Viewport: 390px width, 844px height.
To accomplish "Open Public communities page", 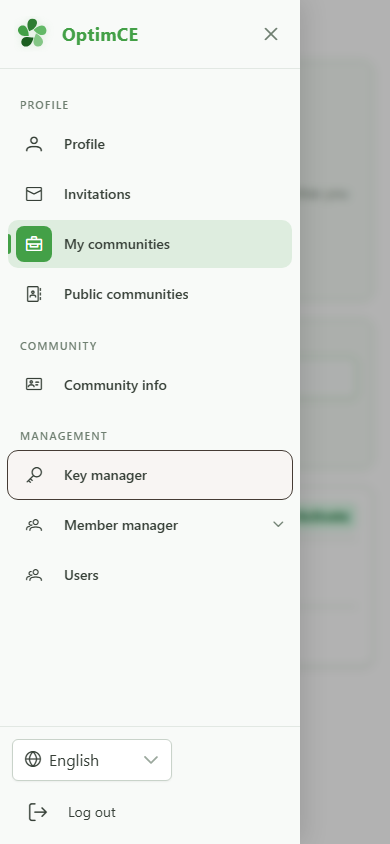I will 150,294.
